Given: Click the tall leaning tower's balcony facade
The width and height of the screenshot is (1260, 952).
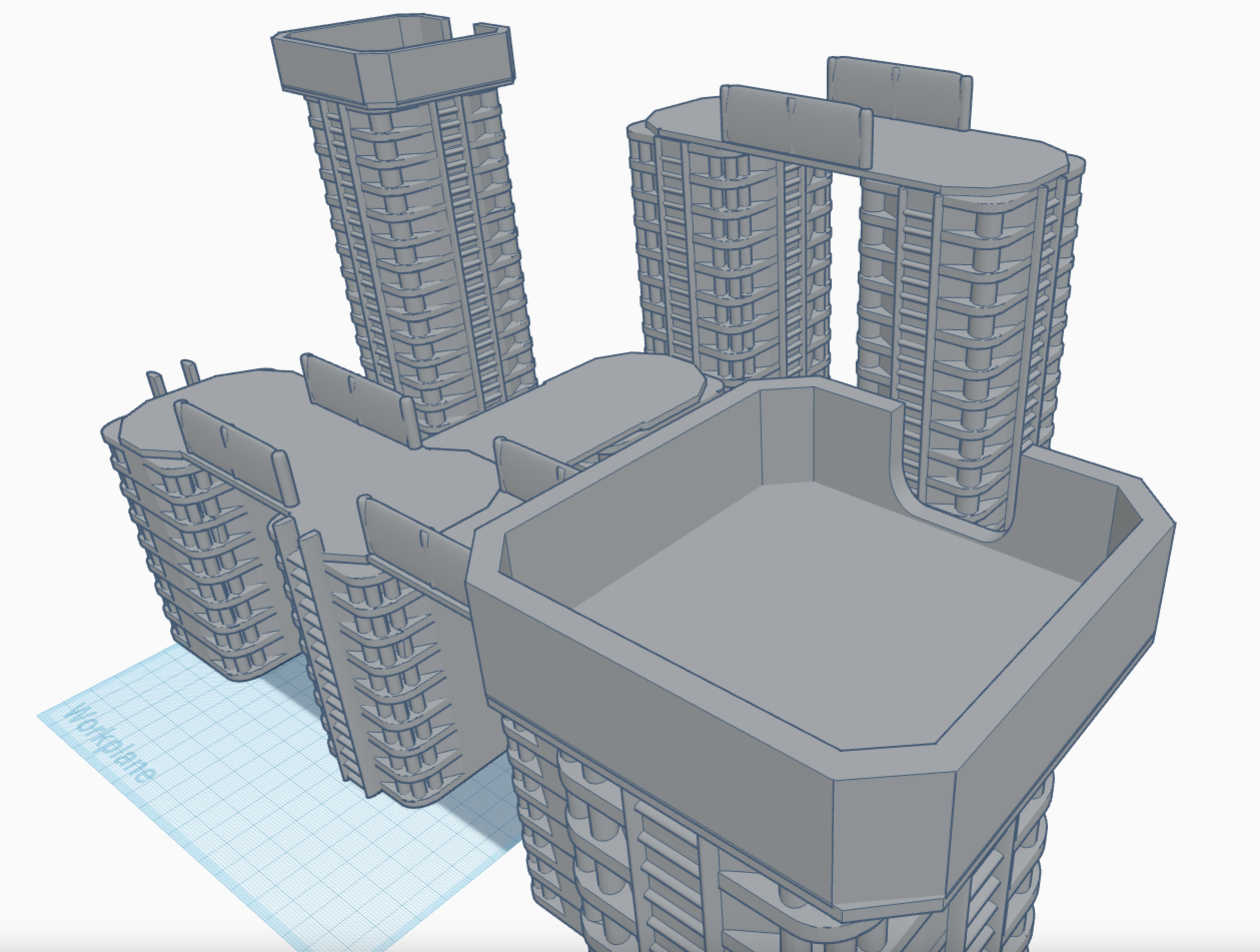Looking at the screenshot, I should coord(421,256).
